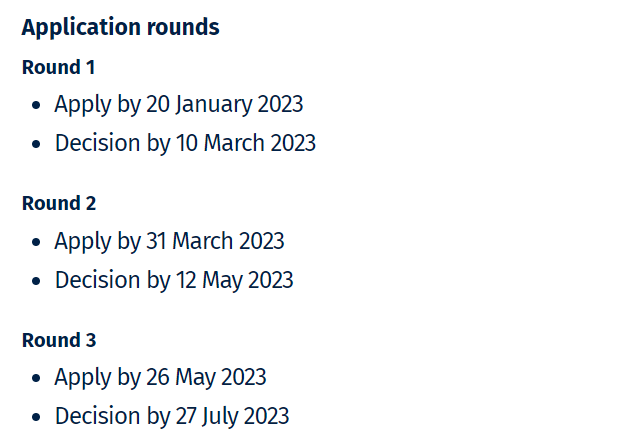
Task: Click bullet point before "Decision by 12 May"
Action: coord(37,281)
